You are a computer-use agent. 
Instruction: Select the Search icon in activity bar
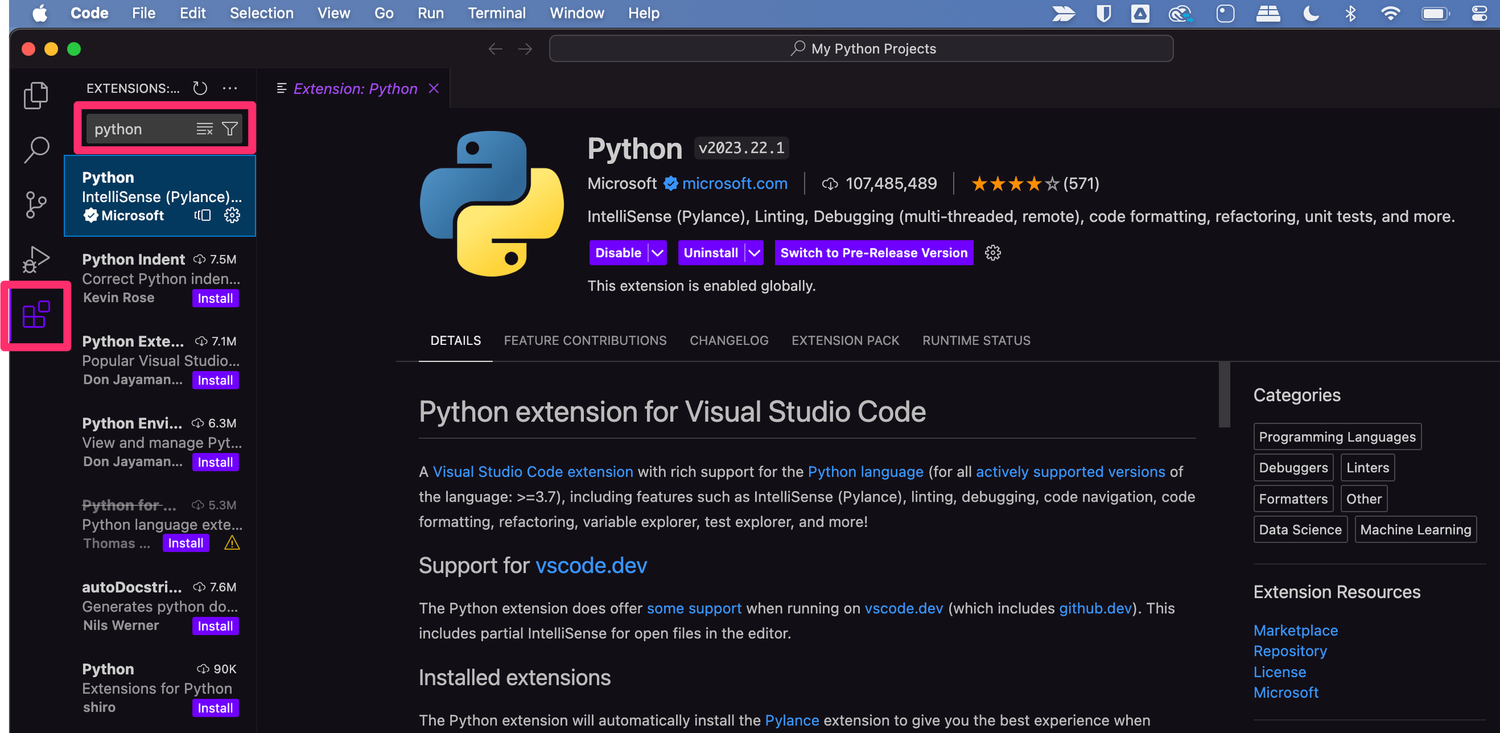click(x=36, y=149)
